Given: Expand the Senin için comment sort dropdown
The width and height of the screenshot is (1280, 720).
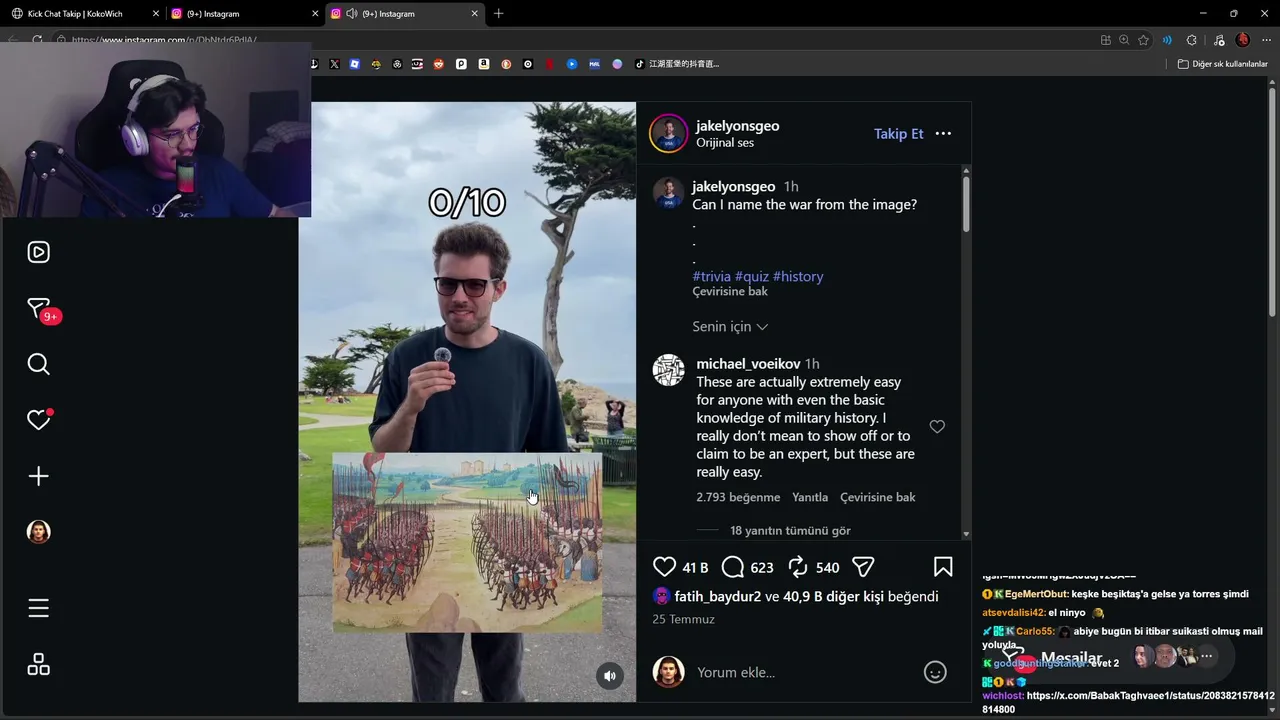Looking at the screenshot, I should point(730,327).
